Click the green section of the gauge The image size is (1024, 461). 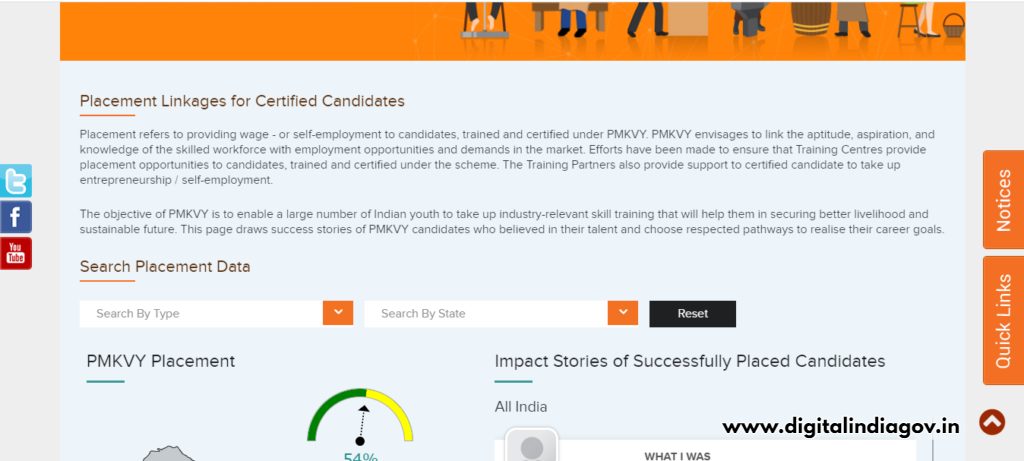(x=328, y=409)
